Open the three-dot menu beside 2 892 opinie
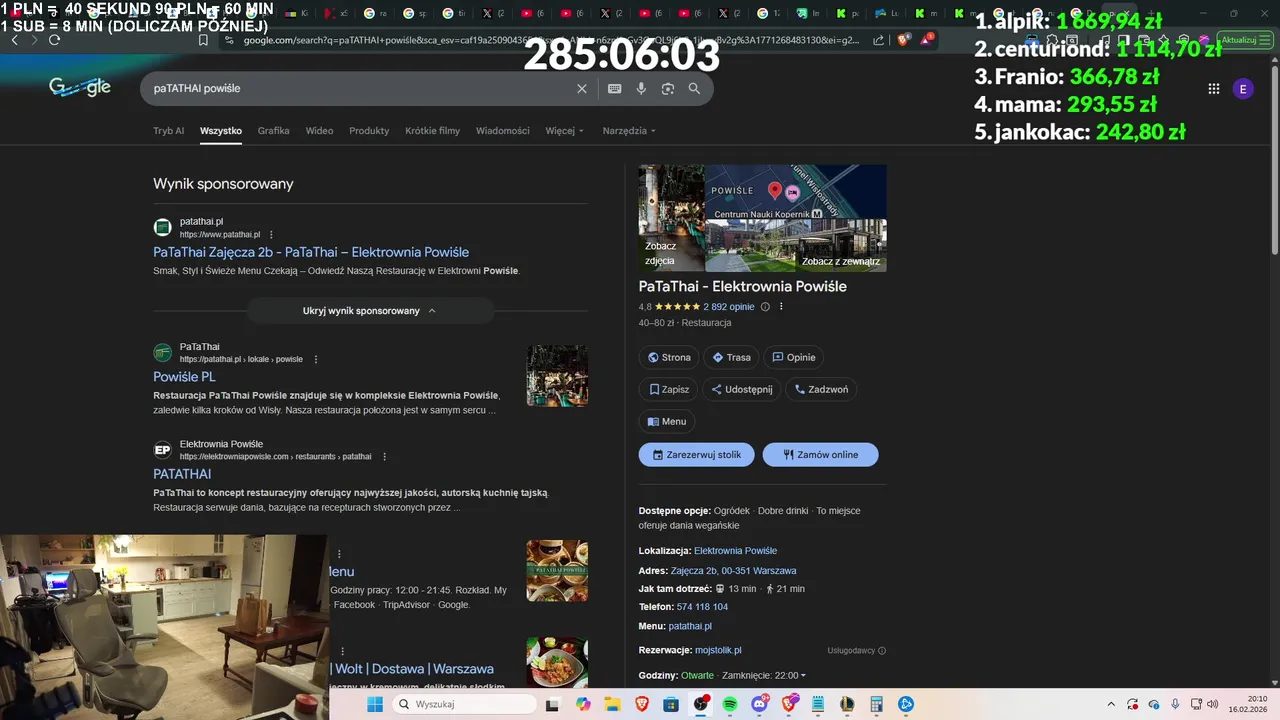This screenshot has height=720, width=1280. point(781,307)
